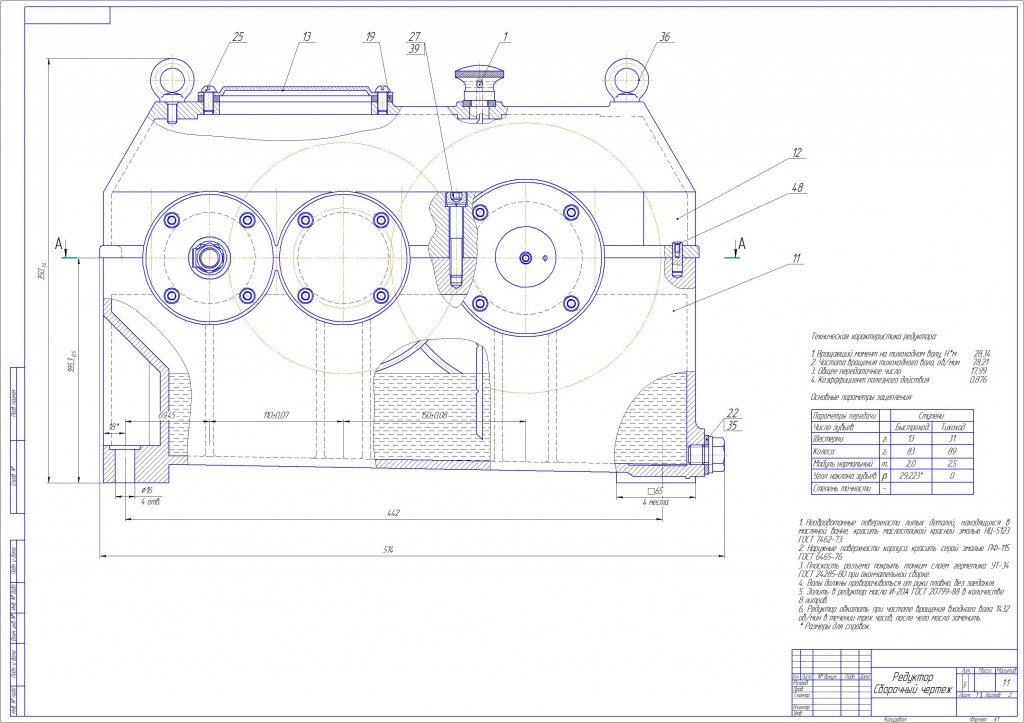The image size is (1024, 723).
Task: Click the rotation speed value 78.21
Action: pyautogui.click(x=982, y=362)
